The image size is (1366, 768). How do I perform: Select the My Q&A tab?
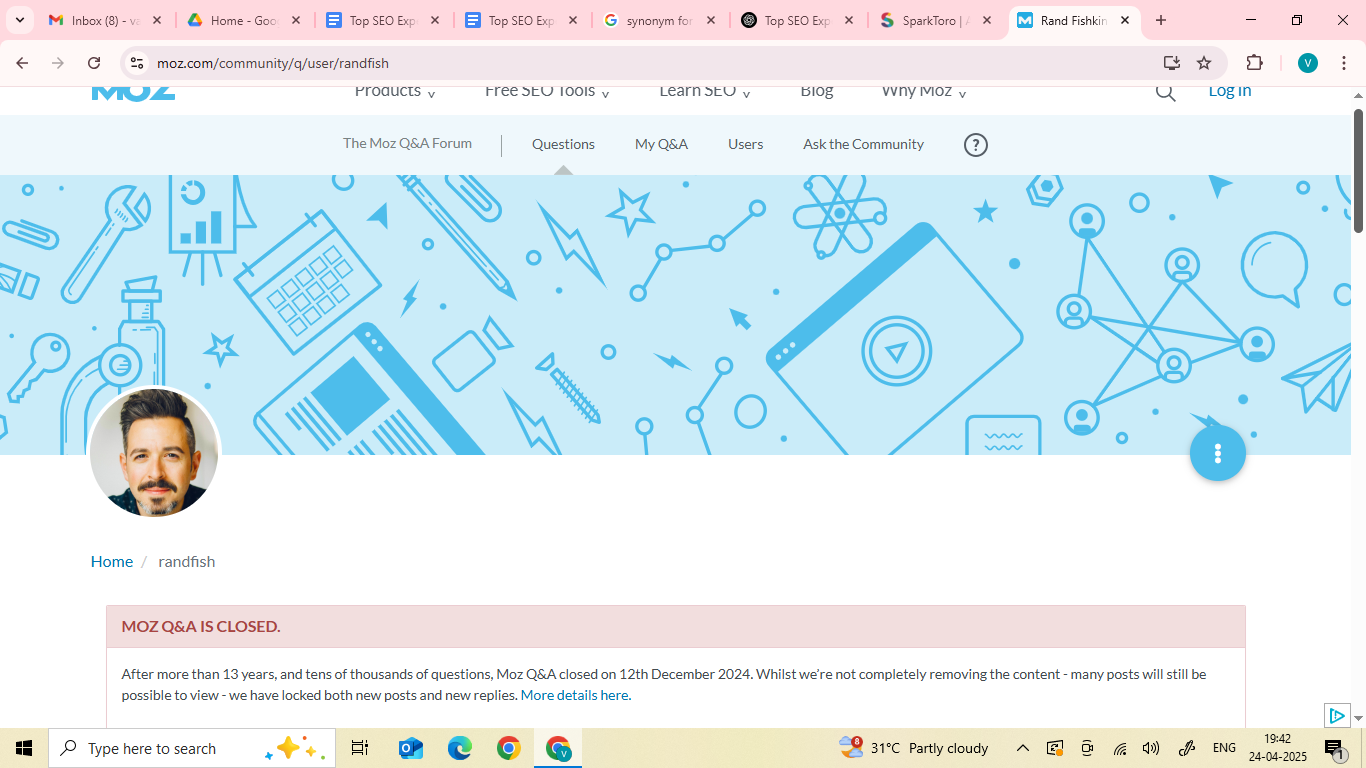point(661,144)
